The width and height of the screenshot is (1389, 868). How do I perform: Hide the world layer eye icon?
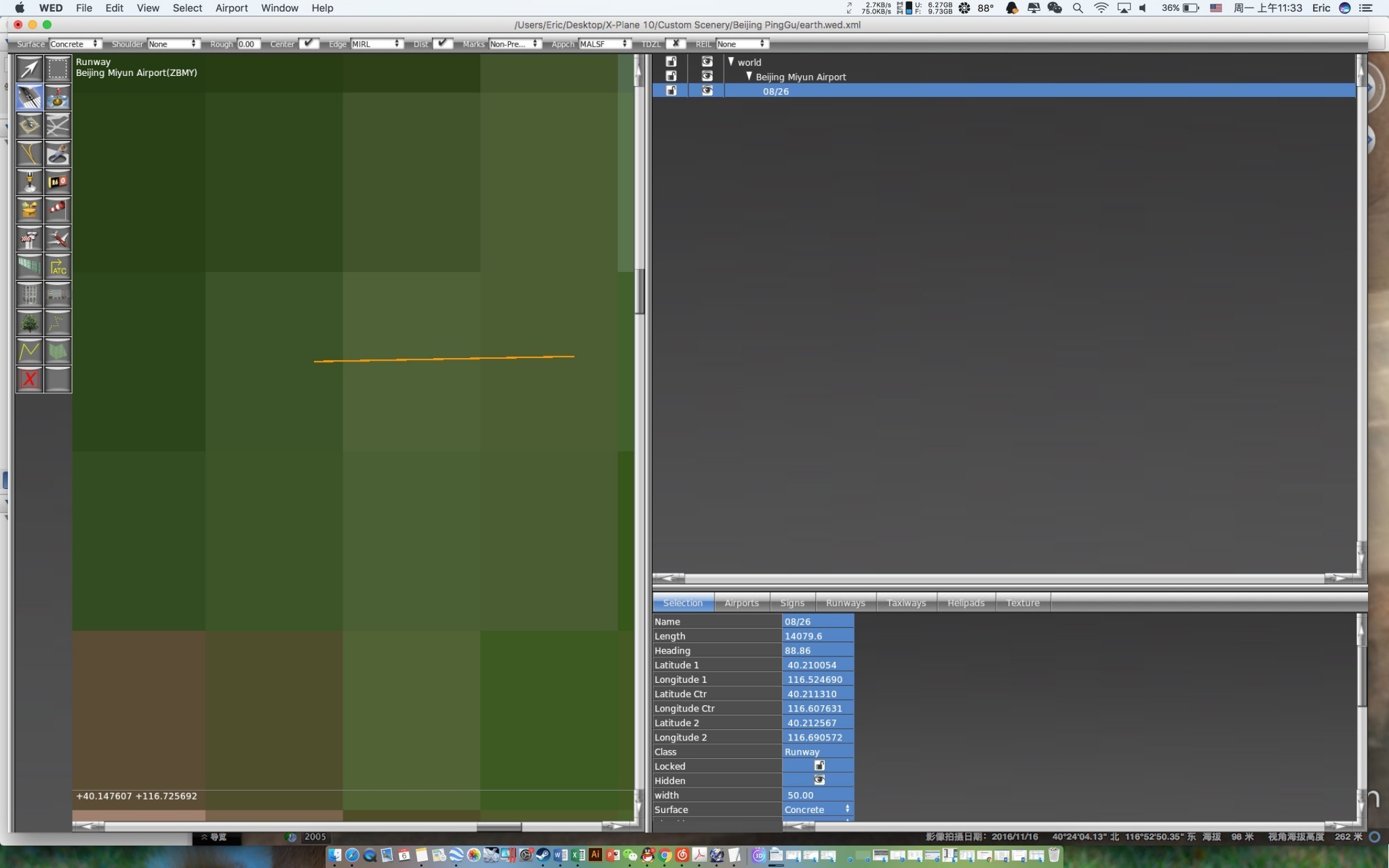click(x=707, y=62)
